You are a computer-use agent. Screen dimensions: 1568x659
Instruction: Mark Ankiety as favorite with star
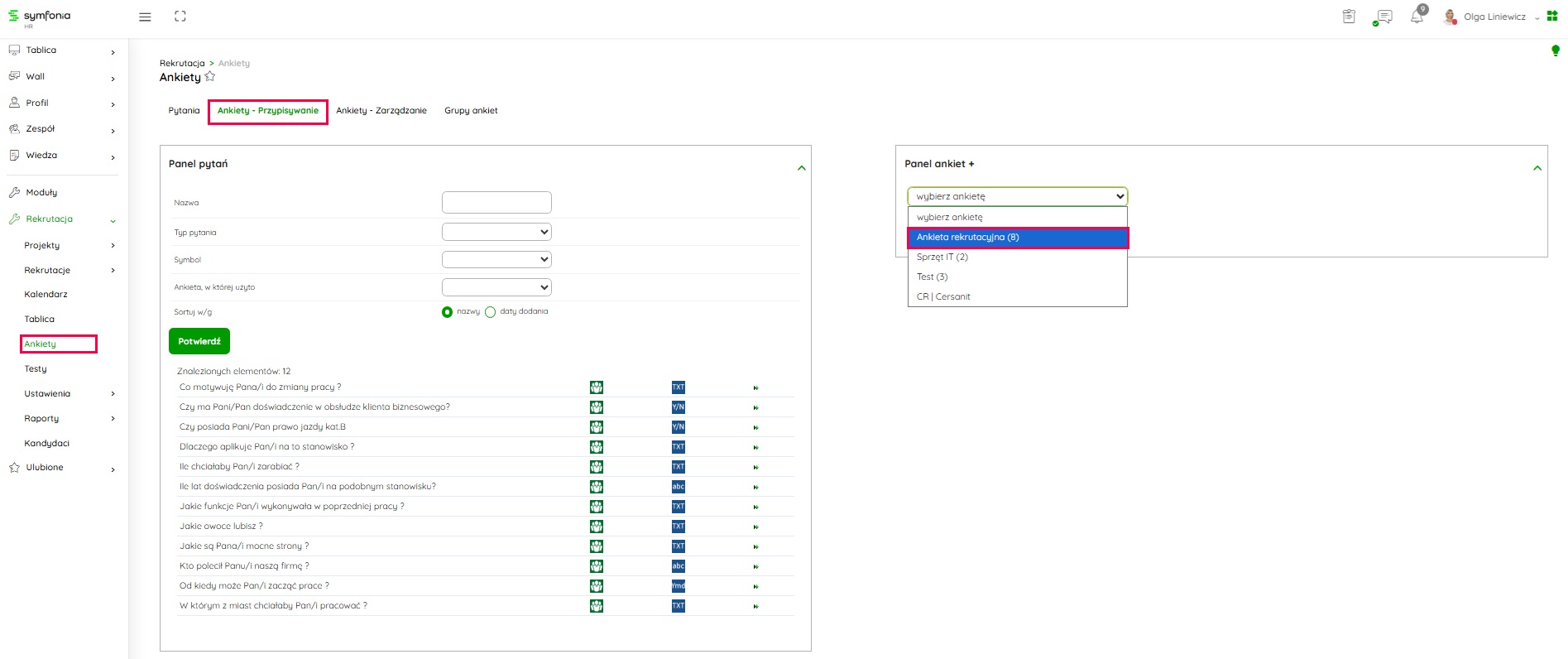pos(210,77)
